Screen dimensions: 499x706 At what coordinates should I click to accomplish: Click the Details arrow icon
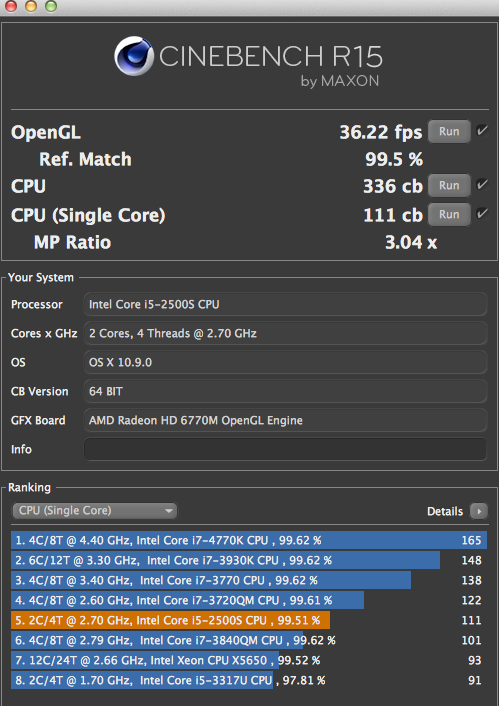[x=479, y=511]
